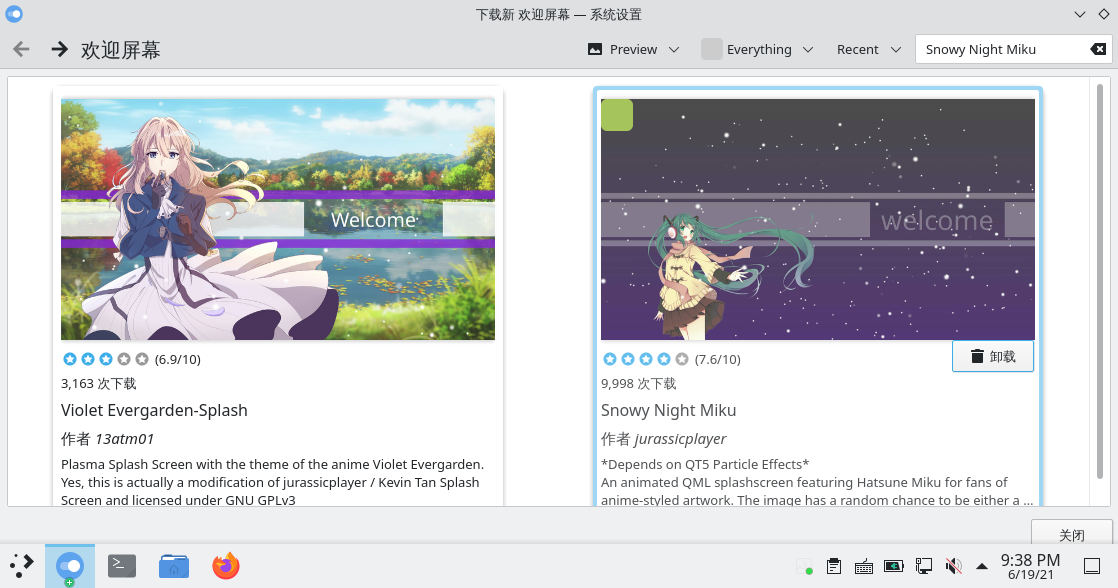Screen dimensions: 1118x588
Task: Open Konsole terminal from the taskbar
Action: (x=122, y=566)
